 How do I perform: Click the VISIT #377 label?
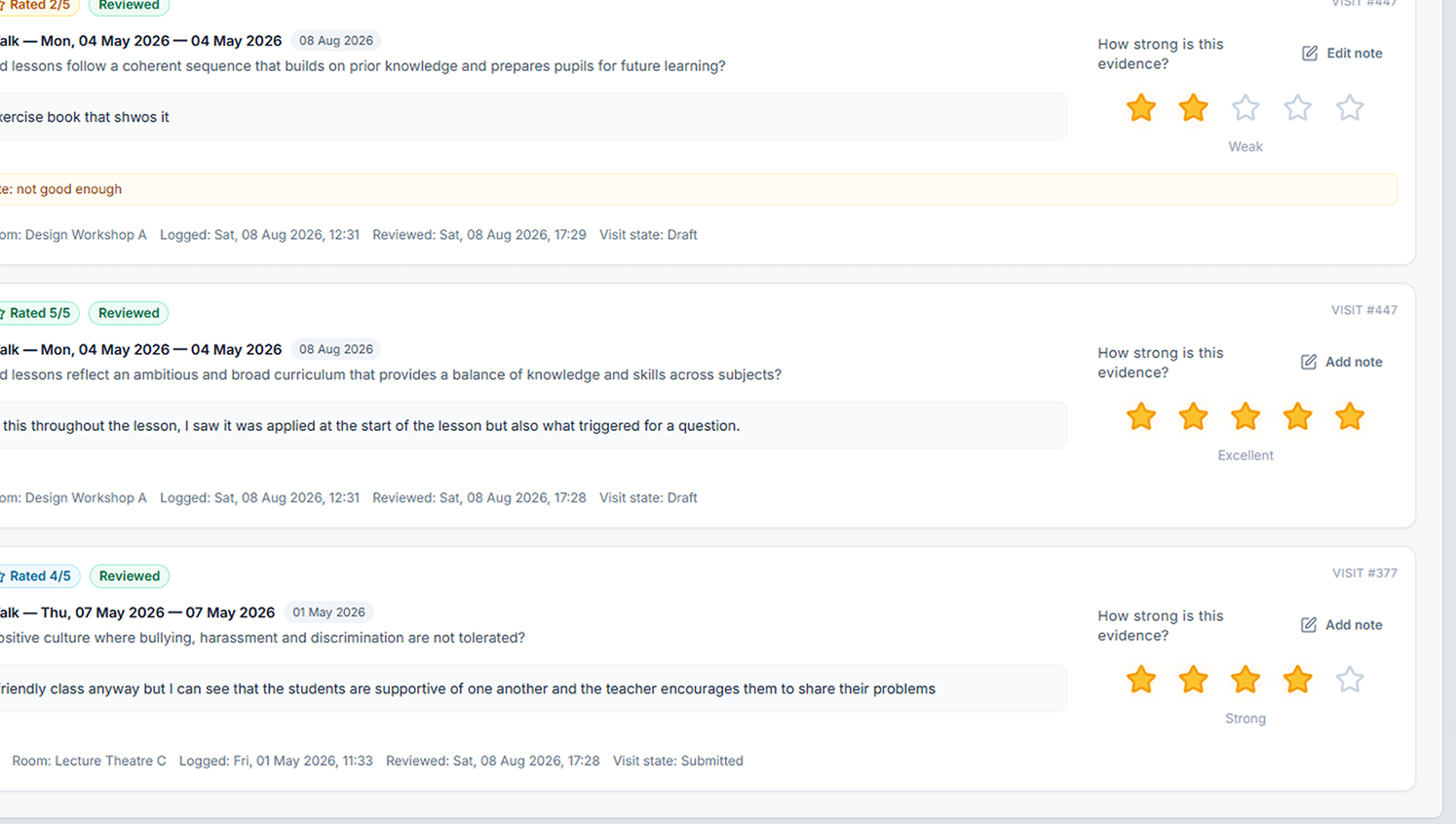pos(1364,573)
